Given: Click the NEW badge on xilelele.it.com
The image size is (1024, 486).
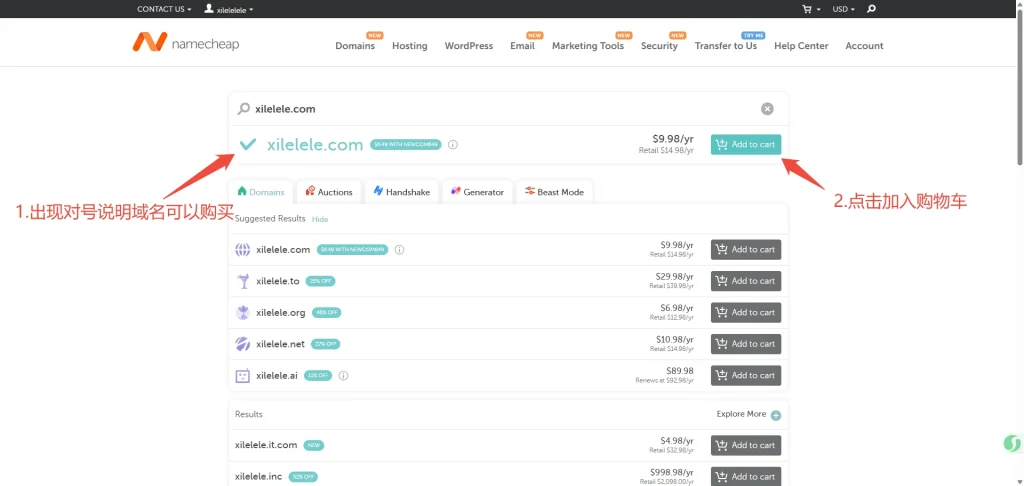Looking at the screenshot, I should (313, 446).
